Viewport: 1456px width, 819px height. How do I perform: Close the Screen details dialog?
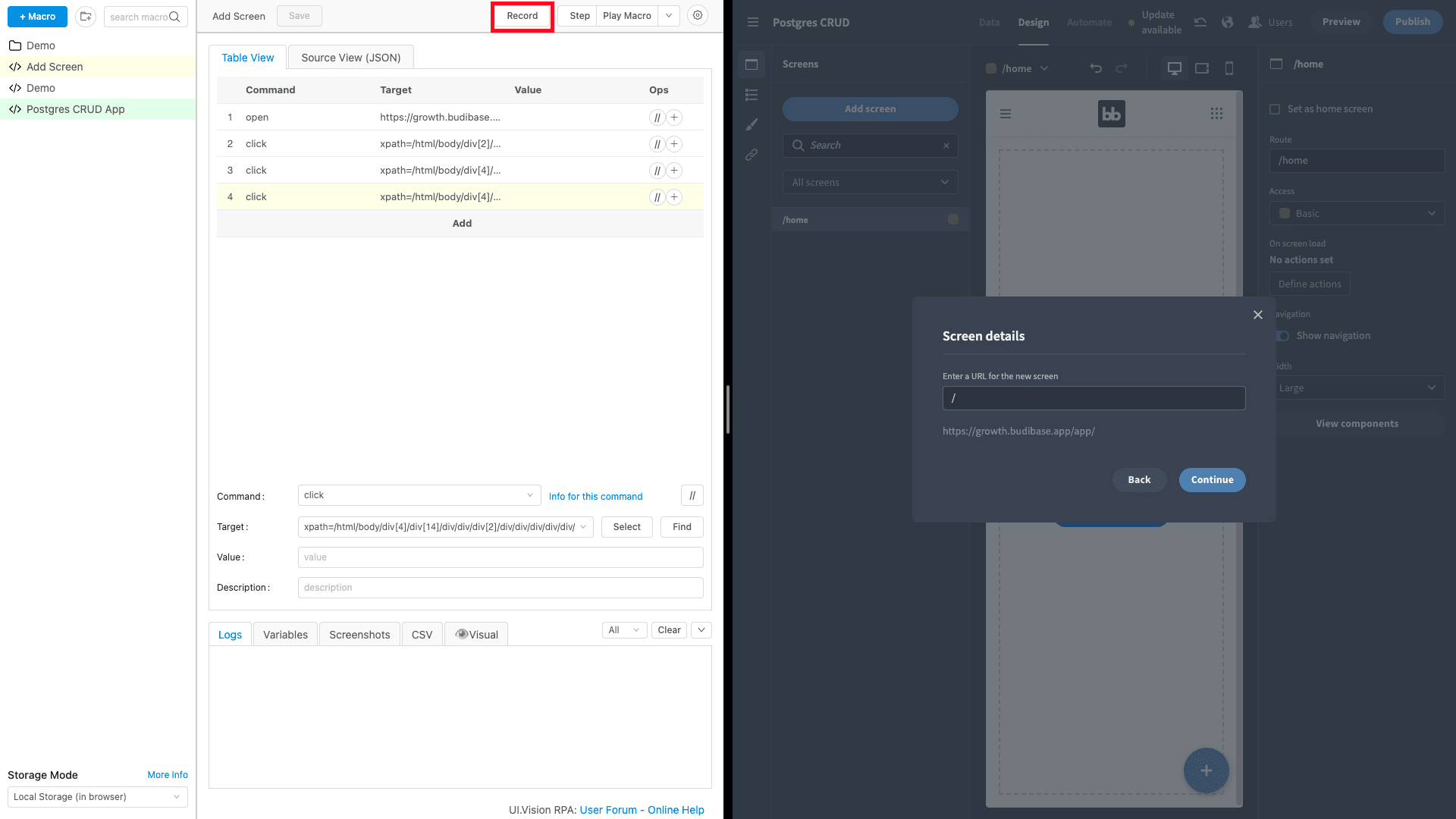click(1258, 315)
